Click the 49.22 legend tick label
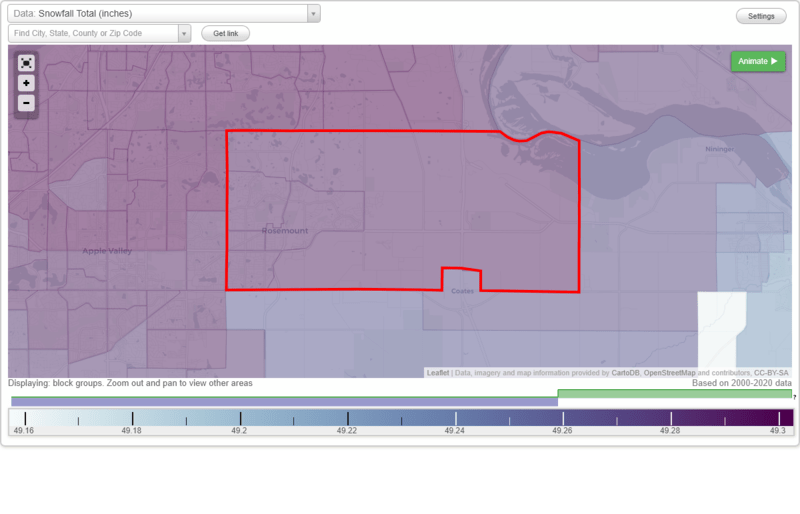This screenshot has height=514, width=800. (347, 431)
